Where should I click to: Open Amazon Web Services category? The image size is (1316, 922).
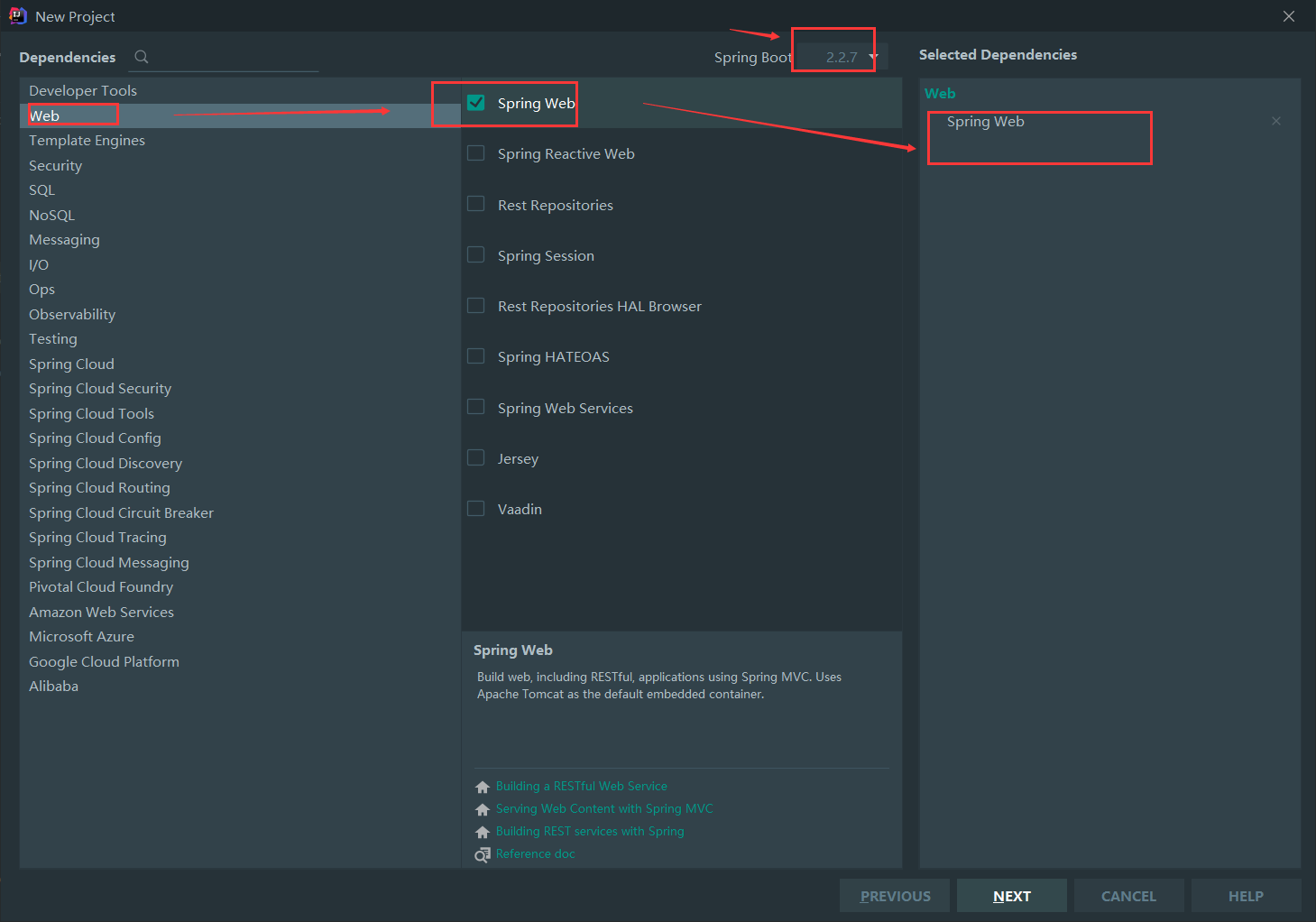(x=240, y=612)
